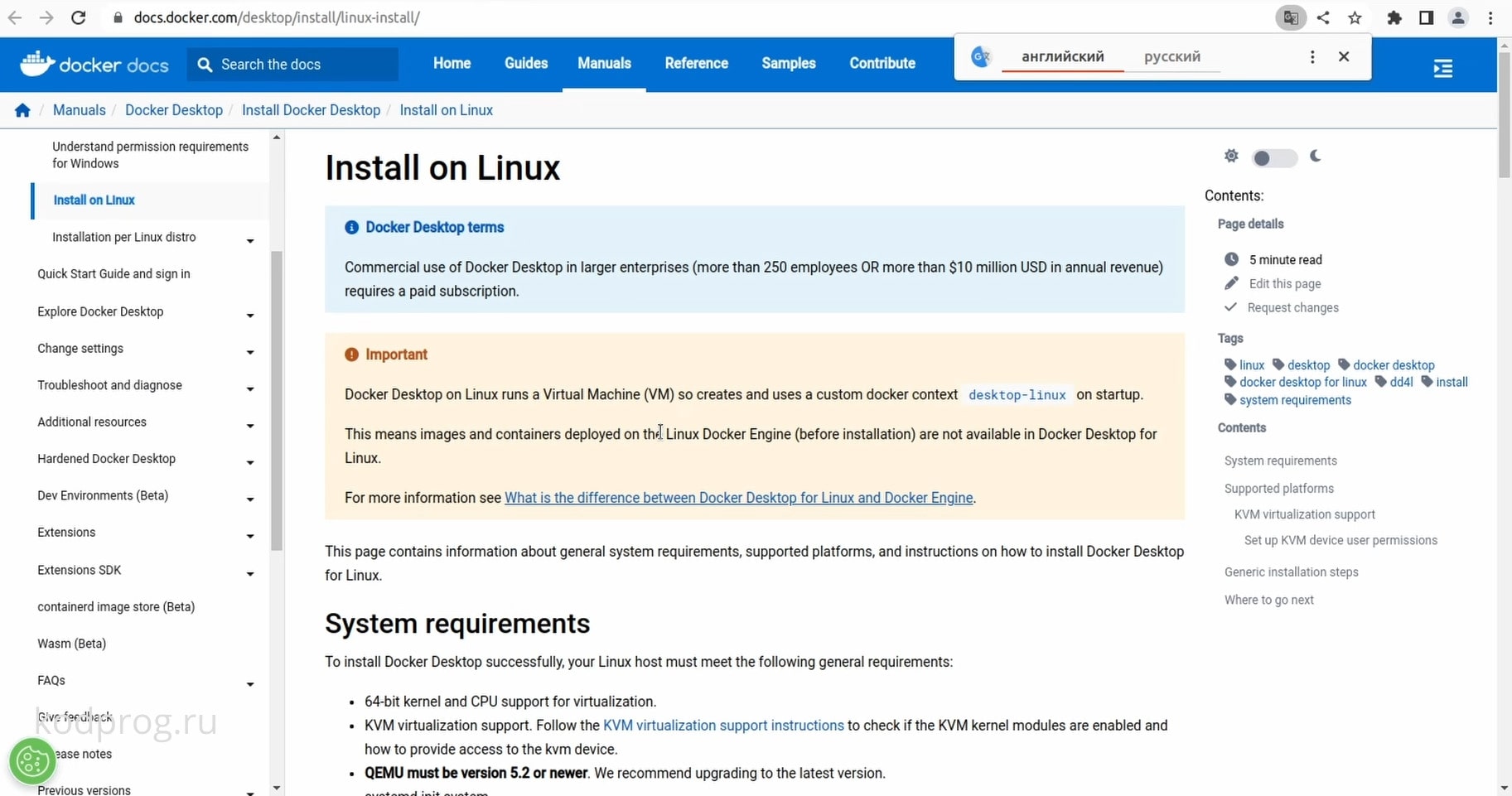Open the Home nav tab

452,63
